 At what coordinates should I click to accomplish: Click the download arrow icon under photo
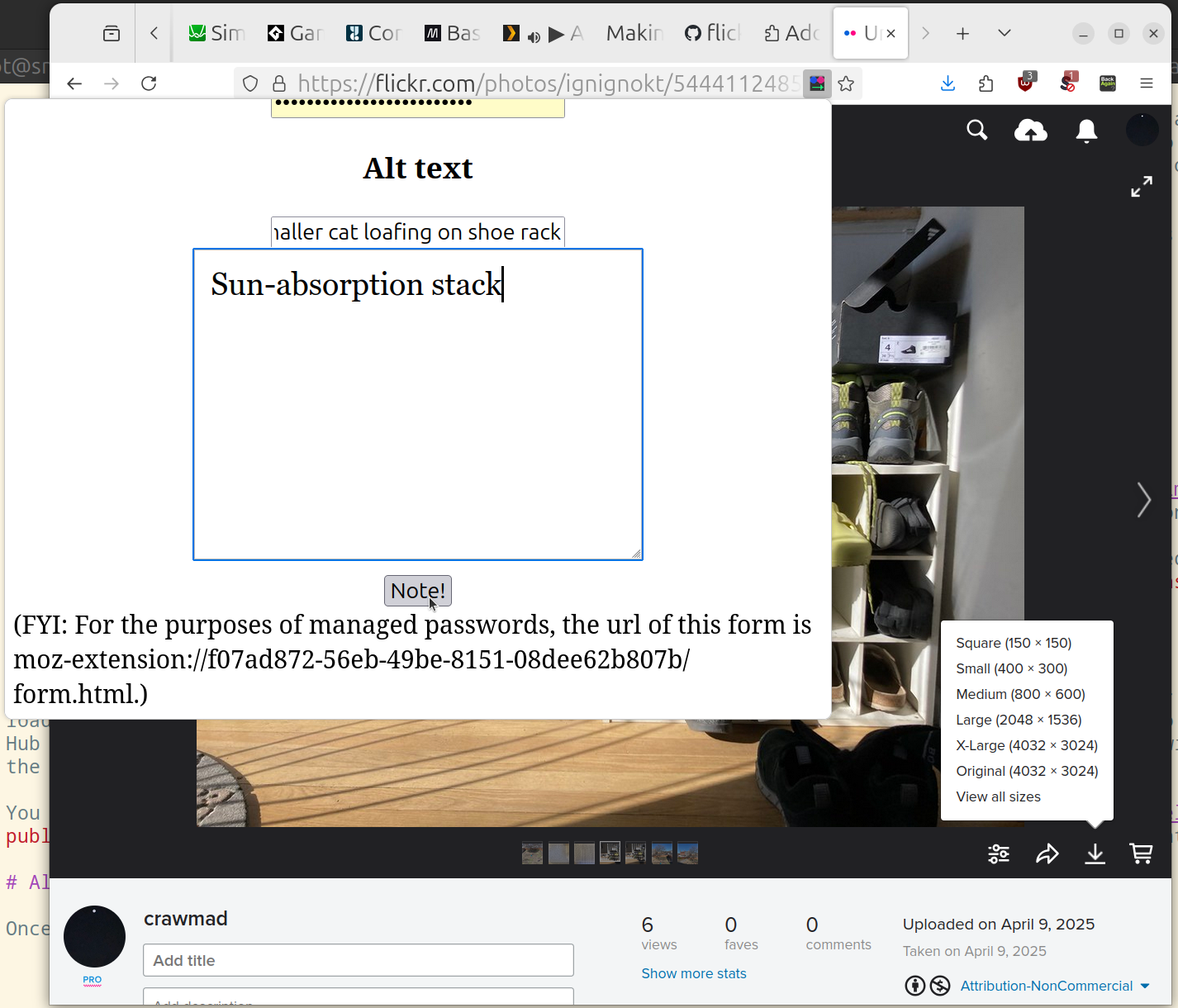pyautogui.click(x=1095, y=853)
